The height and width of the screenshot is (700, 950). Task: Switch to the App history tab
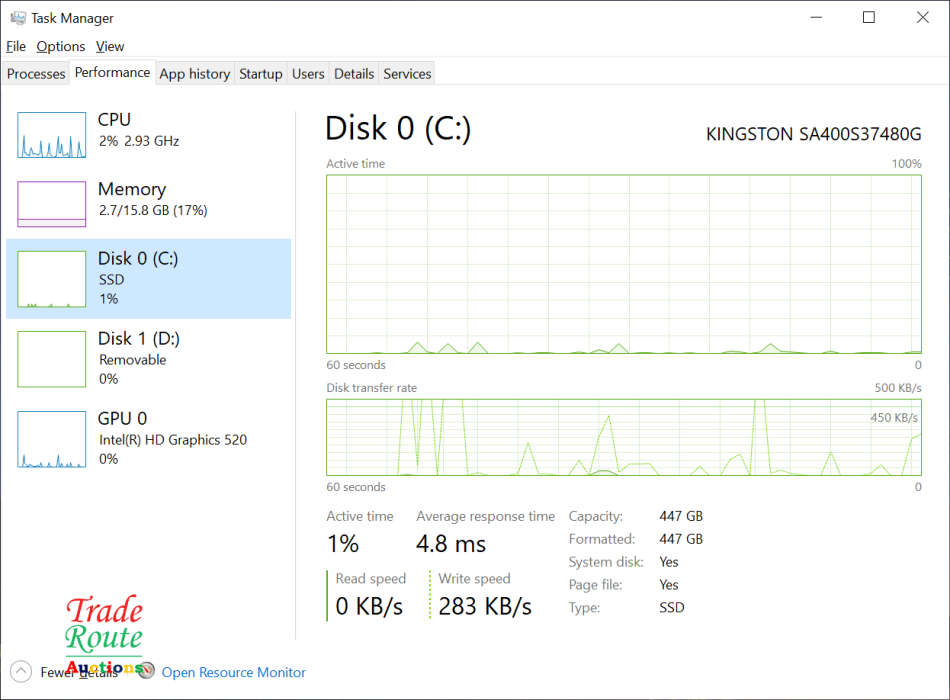[x=195, y=74]
